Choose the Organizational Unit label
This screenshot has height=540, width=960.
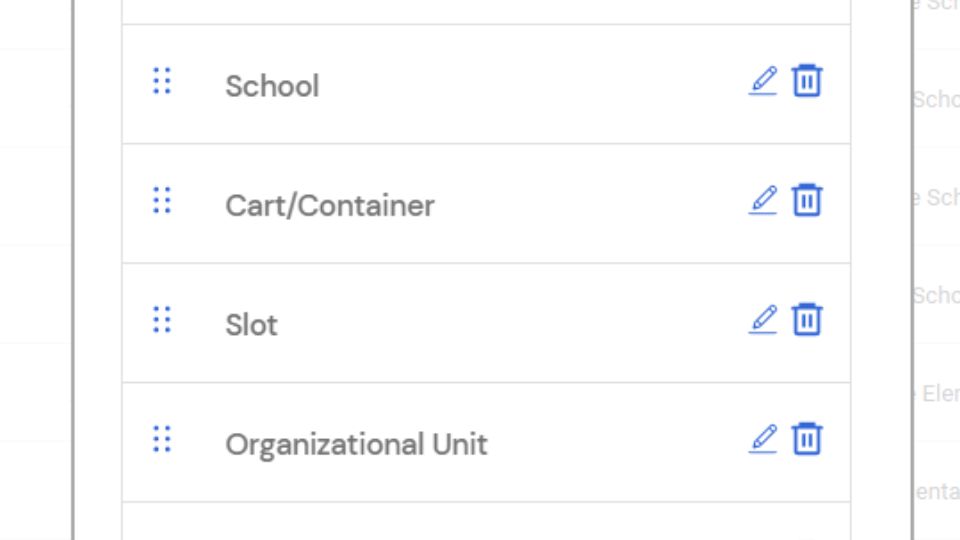356,444
